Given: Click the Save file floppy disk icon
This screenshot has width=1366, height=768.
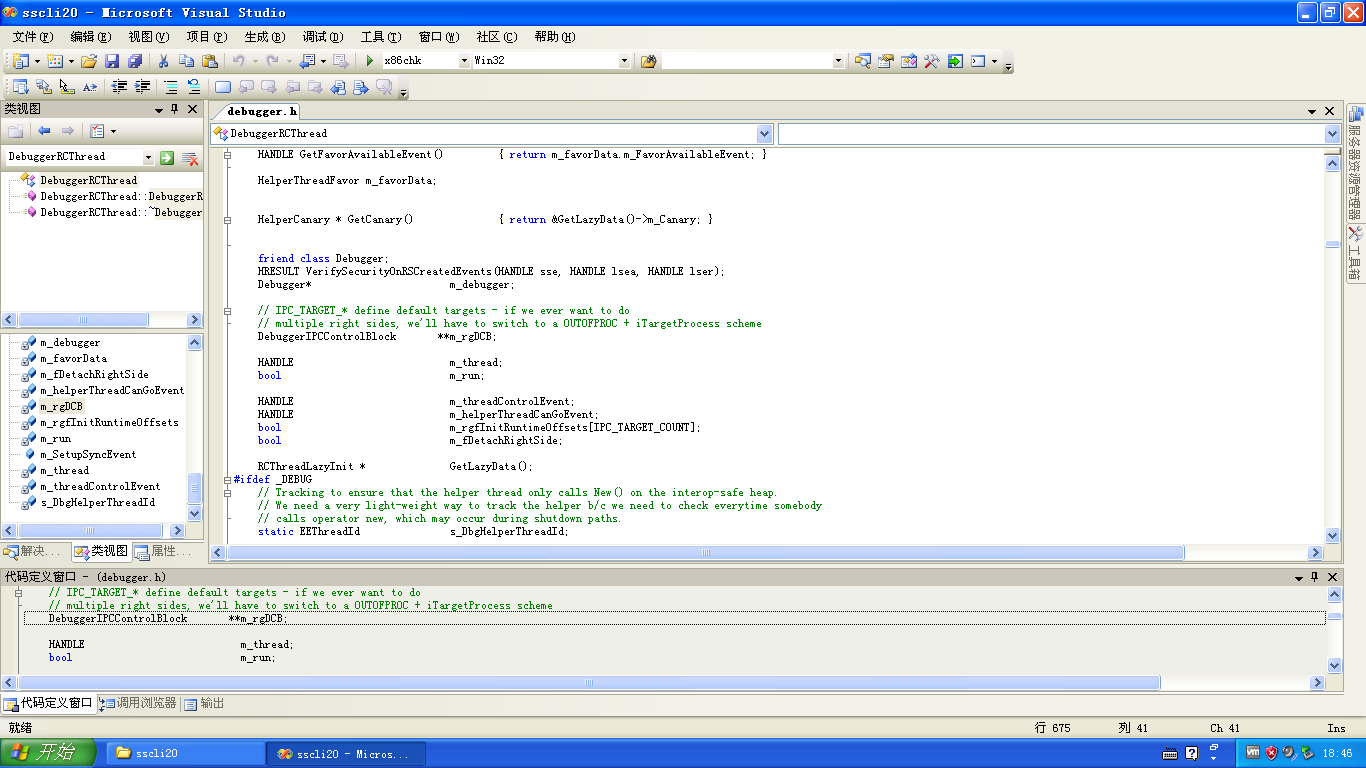Looking at the screenshot, I should tap(112, 61).
